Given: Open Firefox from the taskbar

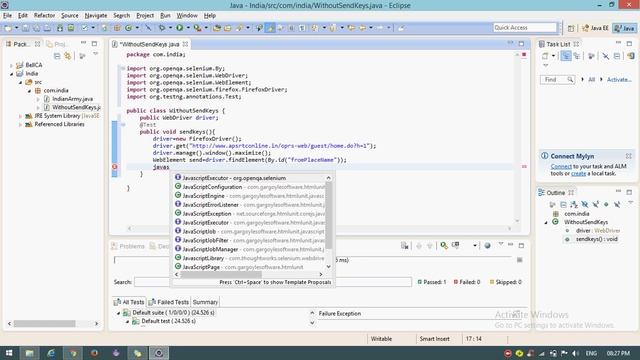Looking at the screenshot, I should [94, 353].
